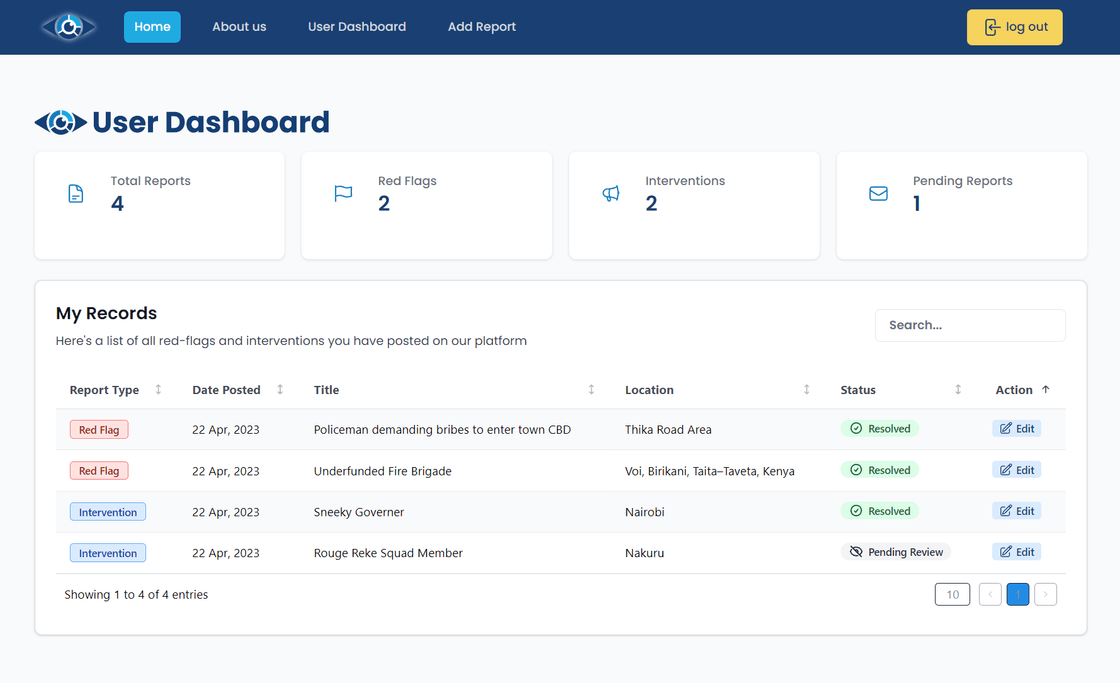Go to Home in the navbar
This screenshot has height=683, width=1120.
pos(152,27)
